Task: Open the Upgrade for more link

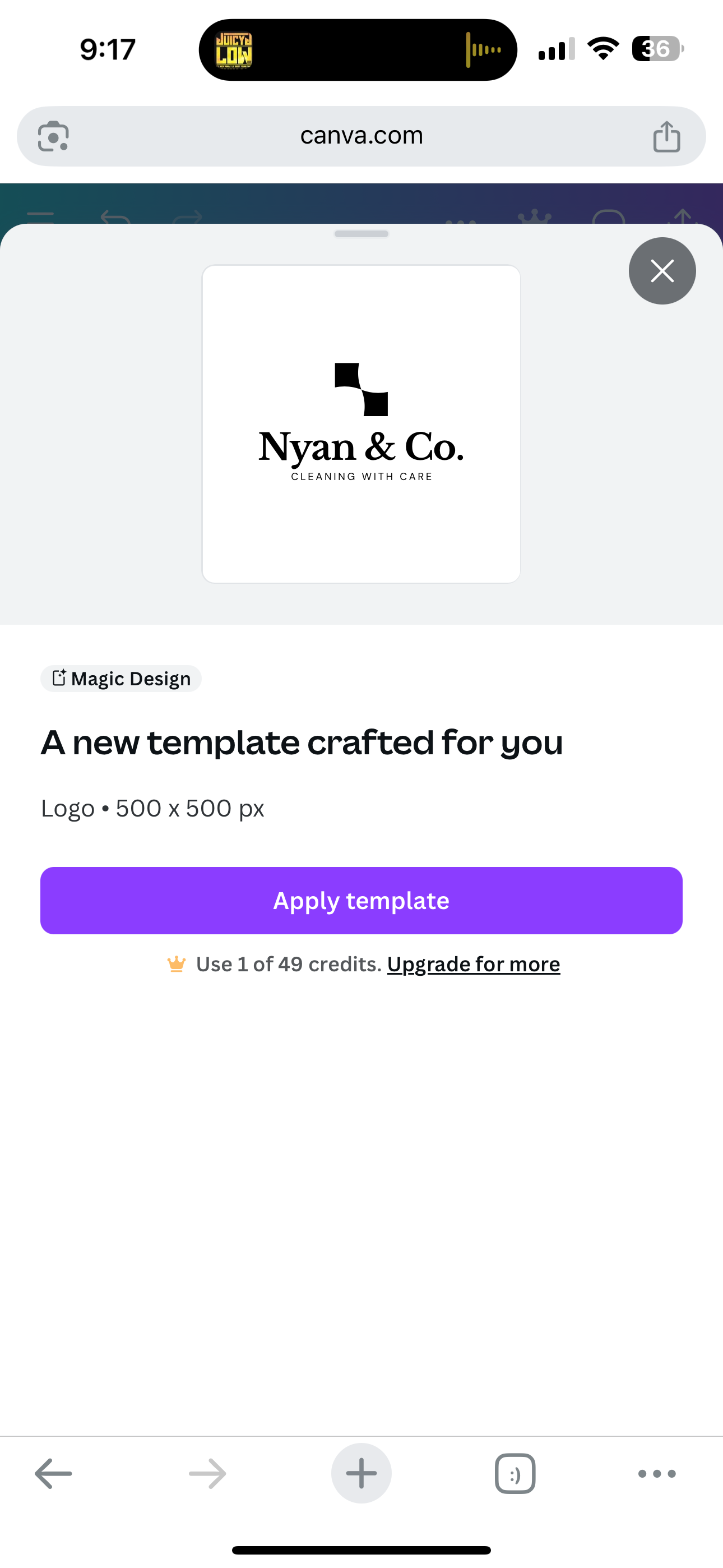Action: pos(474,964)
